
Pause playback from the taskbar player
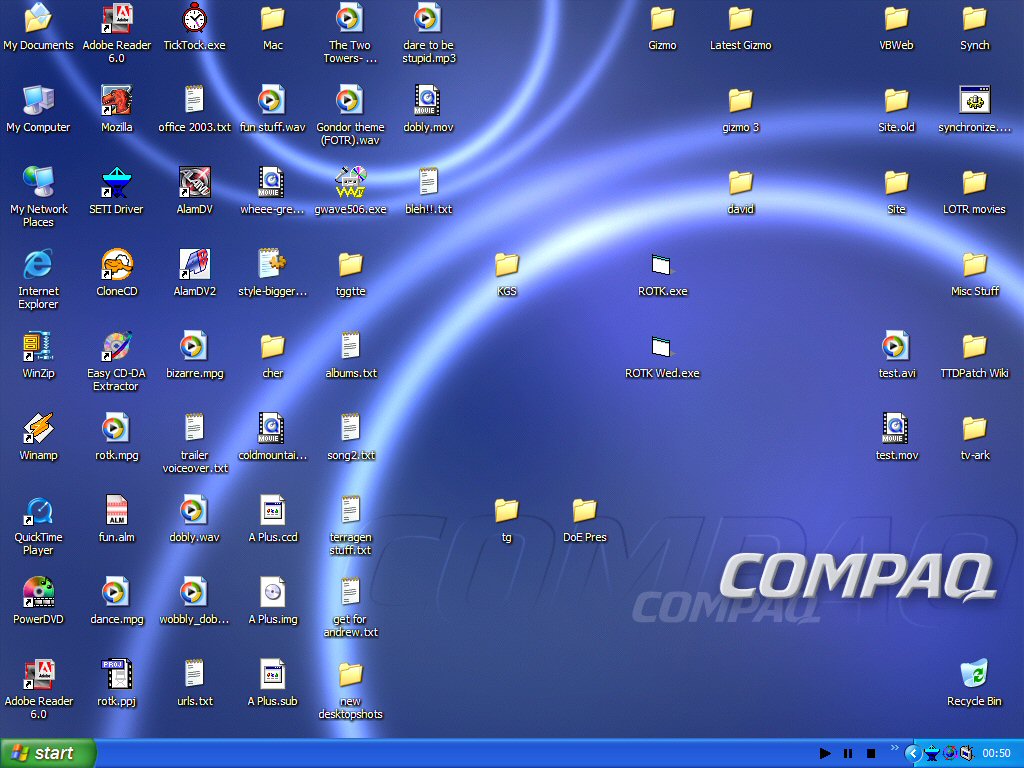click(x=848, y=753)
